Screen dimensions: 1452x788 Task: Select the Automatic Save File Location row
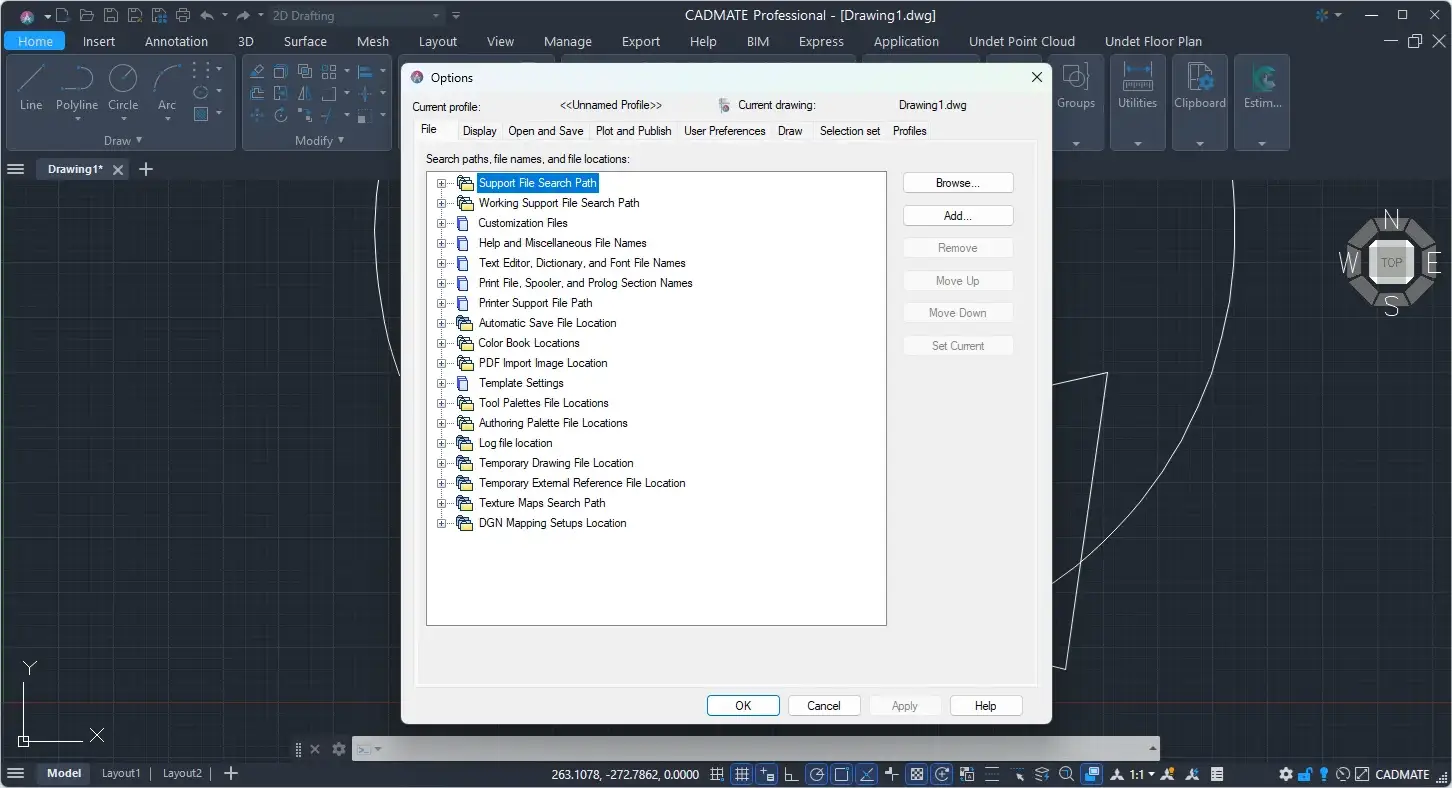coord(547,323)
